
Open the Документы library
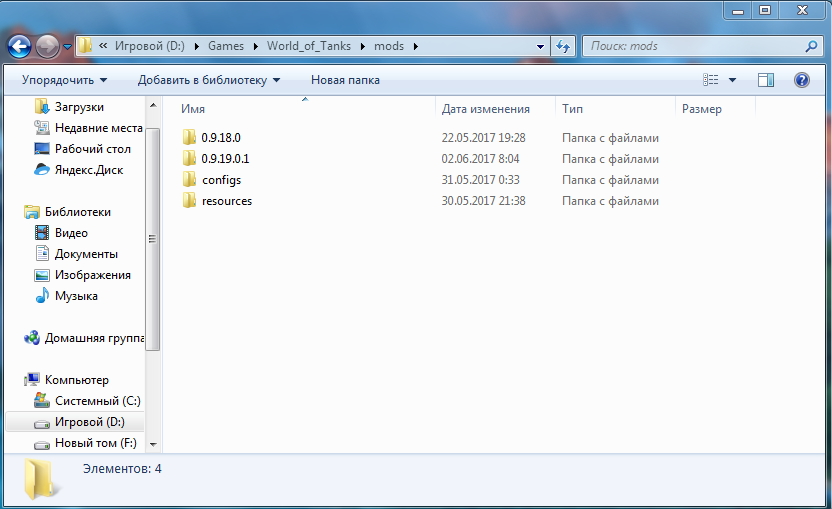pos(86,254)
